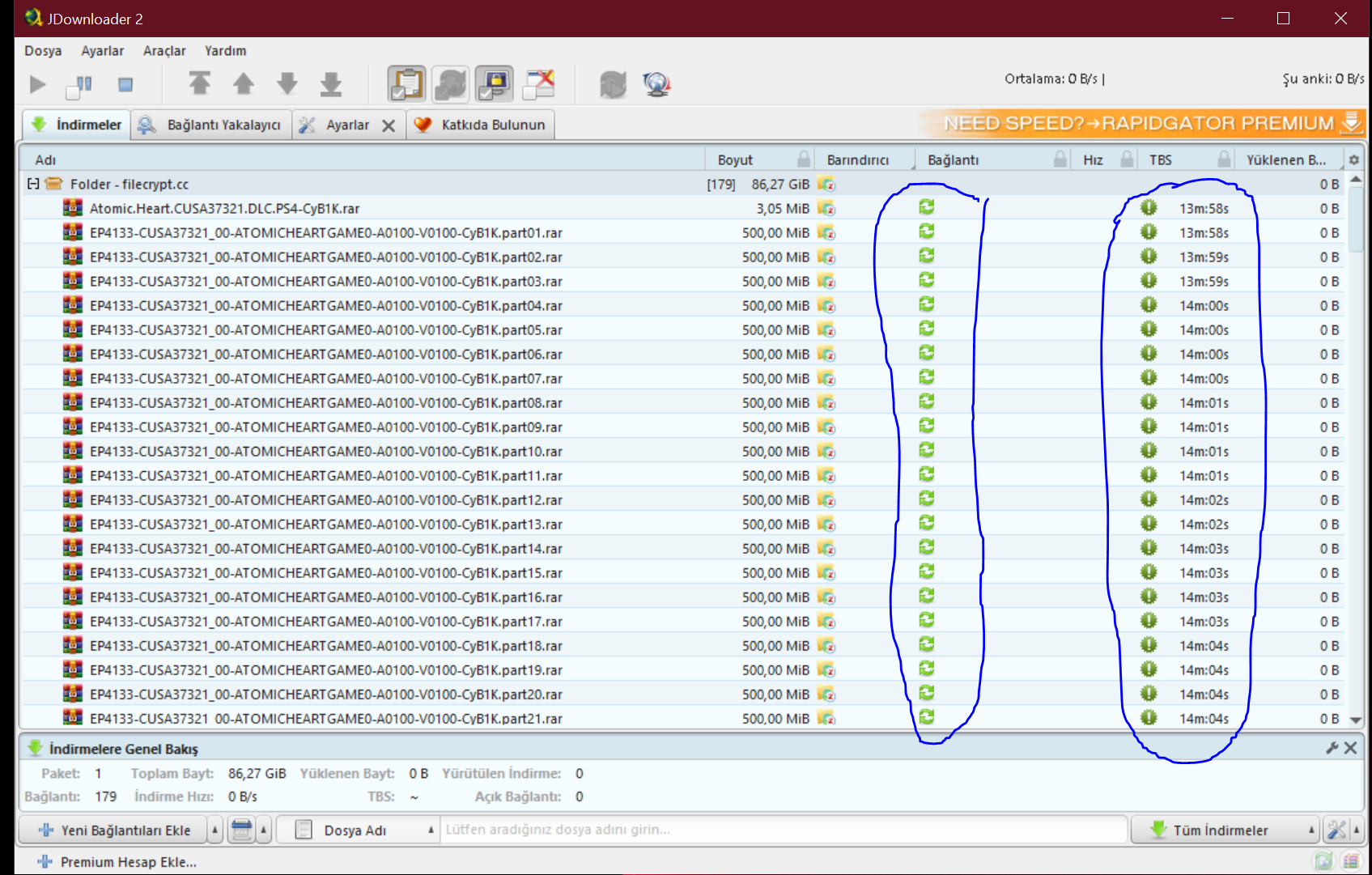Toggle the Boyut column width lock
1372x875 pixels.
(x=803, y=159)
